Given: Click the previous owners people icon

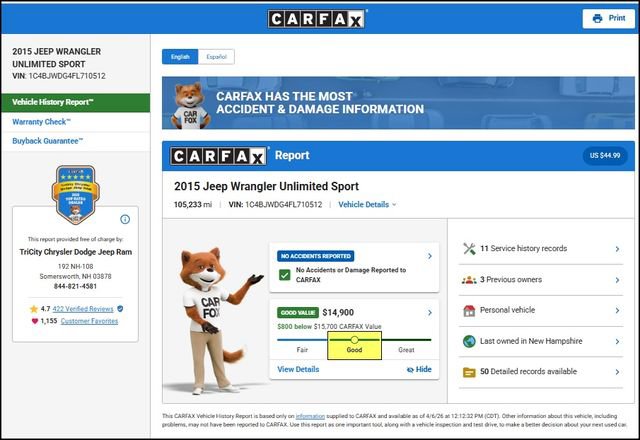Looking at the screenshot, I should coord(468,279).
